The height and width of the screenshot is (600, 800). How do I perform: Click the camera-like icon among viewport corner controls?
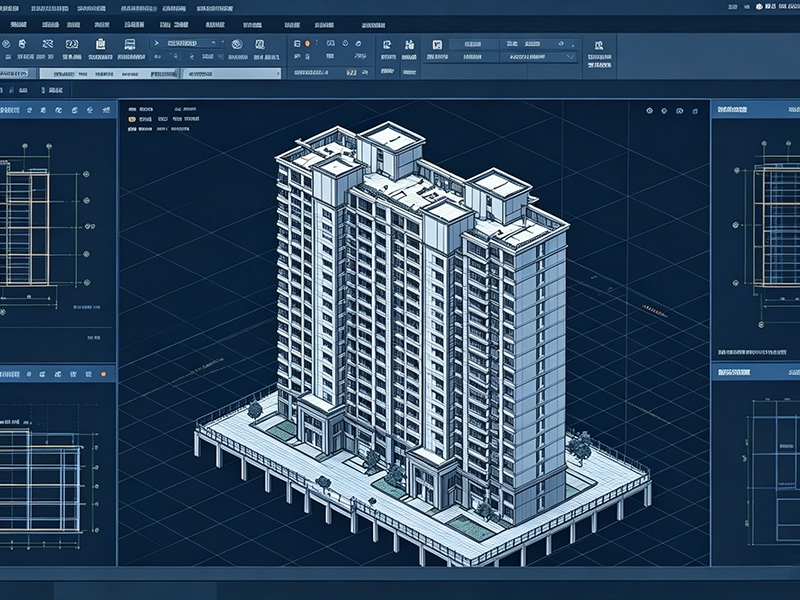coord(679,111)
